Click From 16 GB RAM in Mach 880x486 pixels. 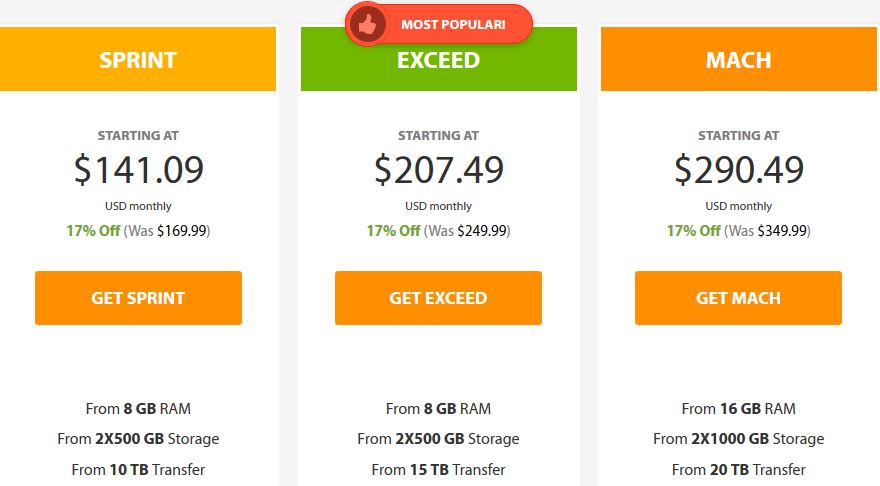pyautogui.click(x=739, y=409)
